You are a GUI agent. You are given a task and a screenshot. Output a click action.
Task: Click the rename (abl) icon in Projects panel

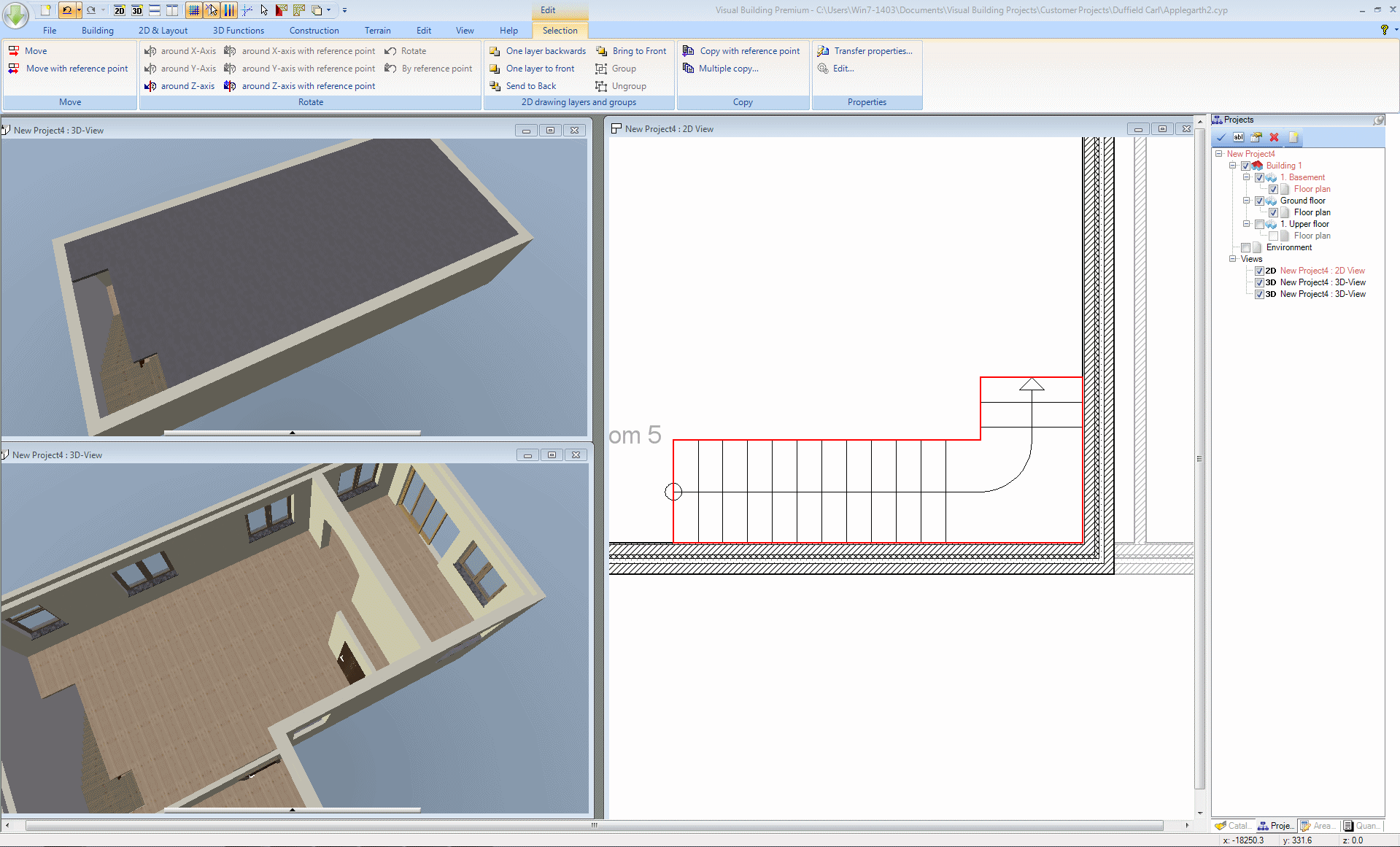tap(1237, 137)
